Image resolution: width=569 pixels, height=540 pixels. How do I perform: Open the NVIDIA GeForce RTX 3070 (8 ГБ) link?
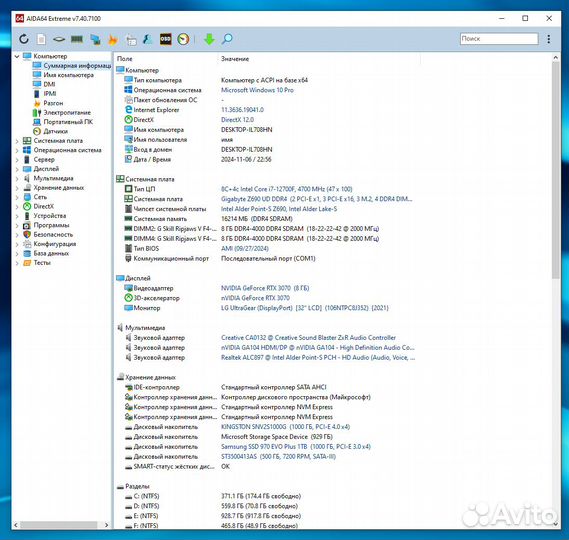265,288
